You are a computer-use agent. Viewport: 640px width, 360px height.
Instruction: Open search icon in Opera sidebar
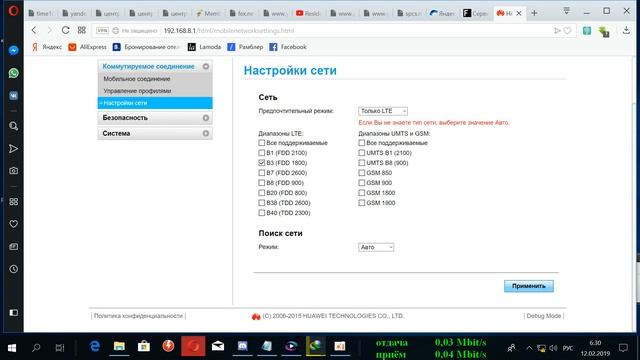[x=13, y=126]
